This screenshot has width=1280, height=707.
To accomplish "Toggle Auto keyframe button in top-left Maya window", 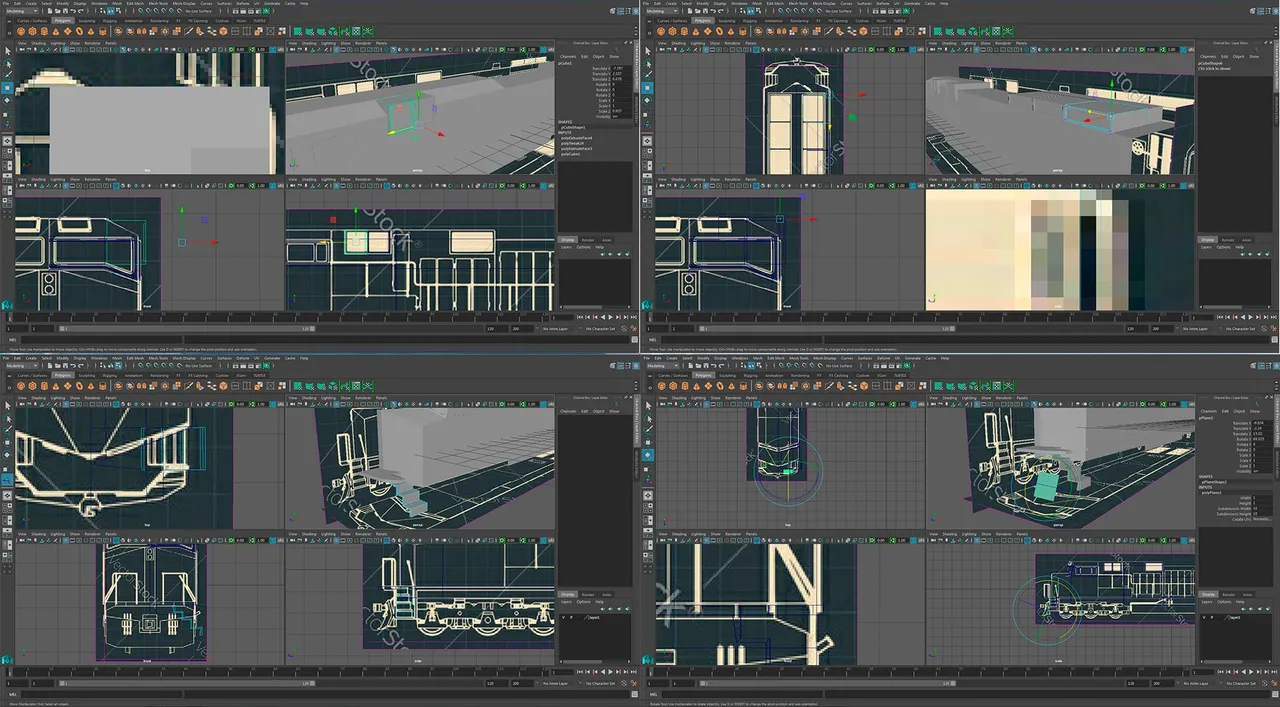I will [624, 330].
